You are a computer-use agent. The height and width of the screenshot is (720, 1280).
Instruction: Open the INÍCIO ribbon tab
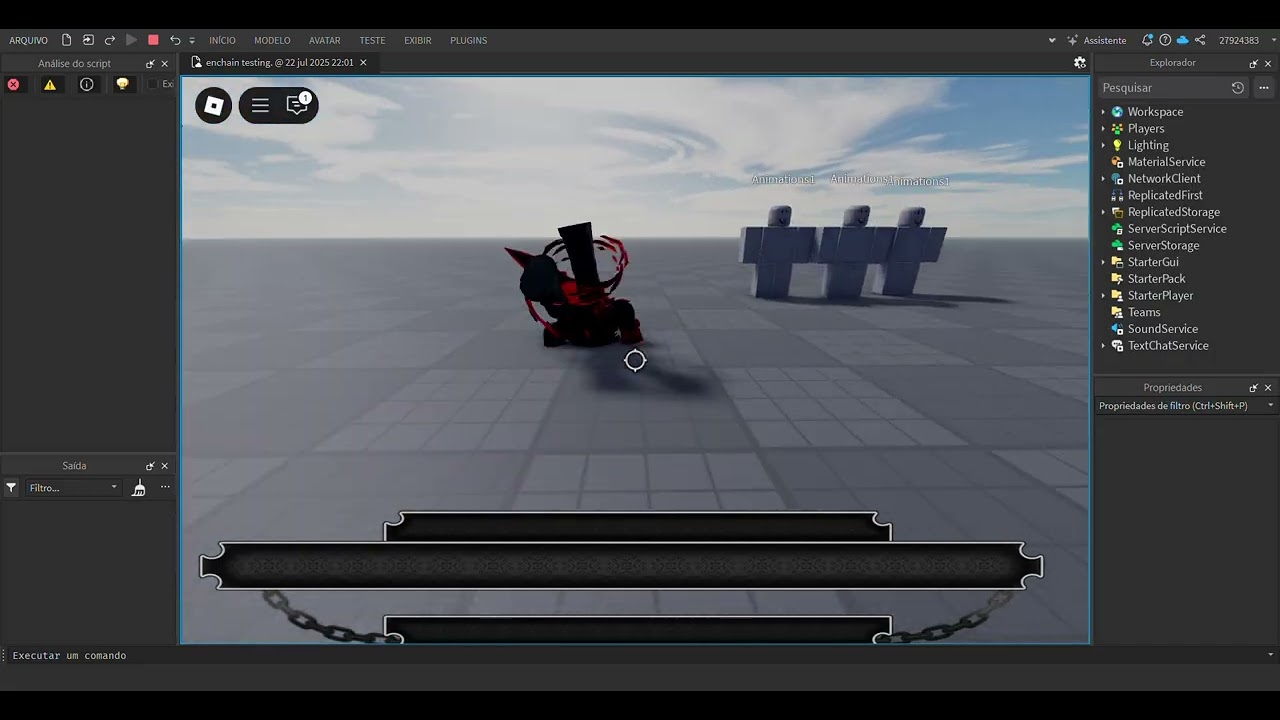click(222, 40)
